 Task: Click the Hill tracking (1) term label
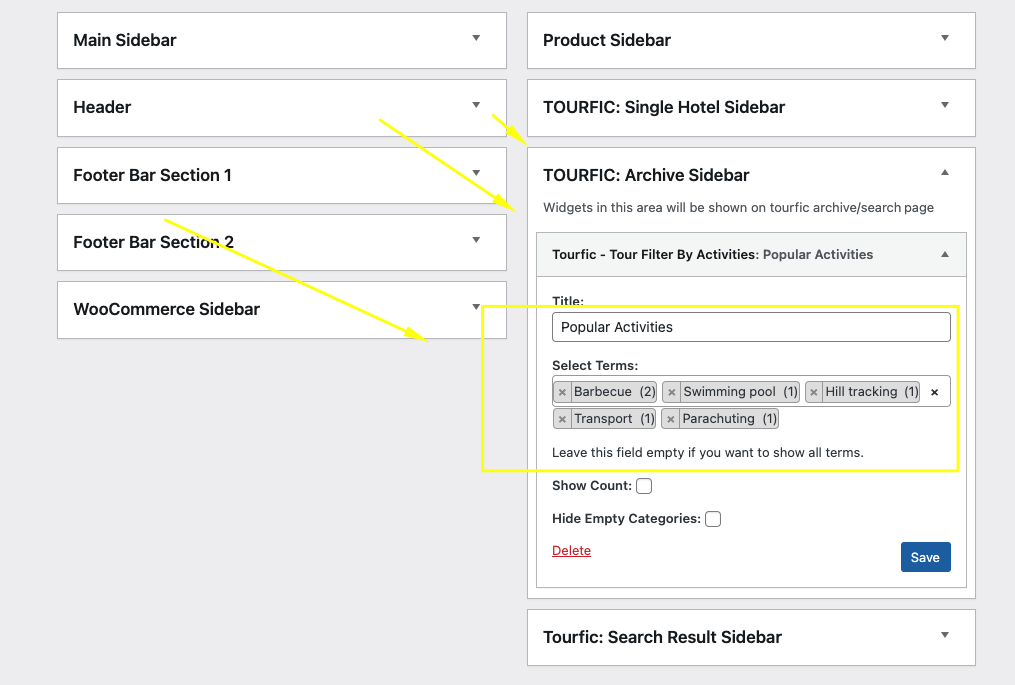click(871, 392)
